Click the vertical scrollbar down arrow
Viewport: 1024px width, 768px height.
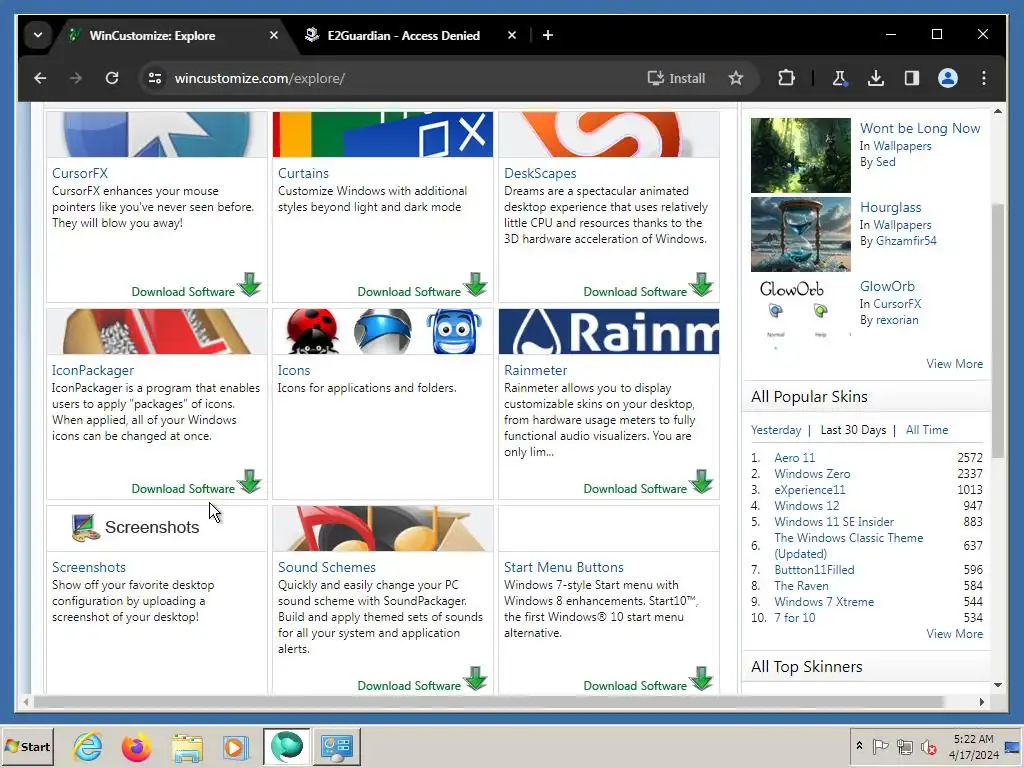coord(998,685)
